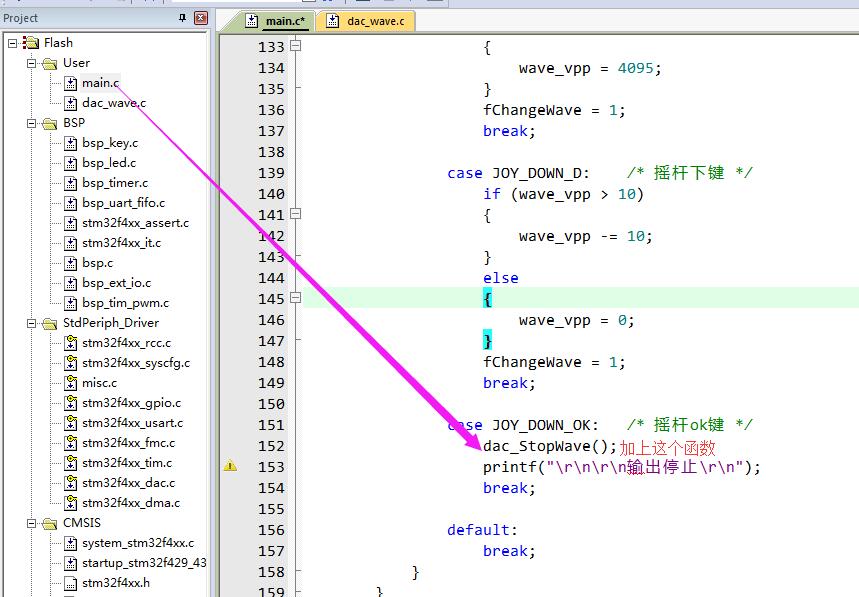
Task: Select the StdPeriph_Driver folder icon
Action: (50, 323)
